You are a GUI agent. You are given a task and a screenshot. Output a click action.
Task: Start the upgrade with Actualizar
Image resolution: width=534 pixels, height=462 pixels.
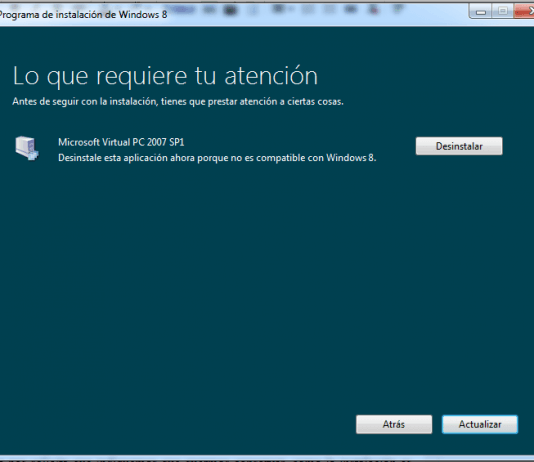480,424
